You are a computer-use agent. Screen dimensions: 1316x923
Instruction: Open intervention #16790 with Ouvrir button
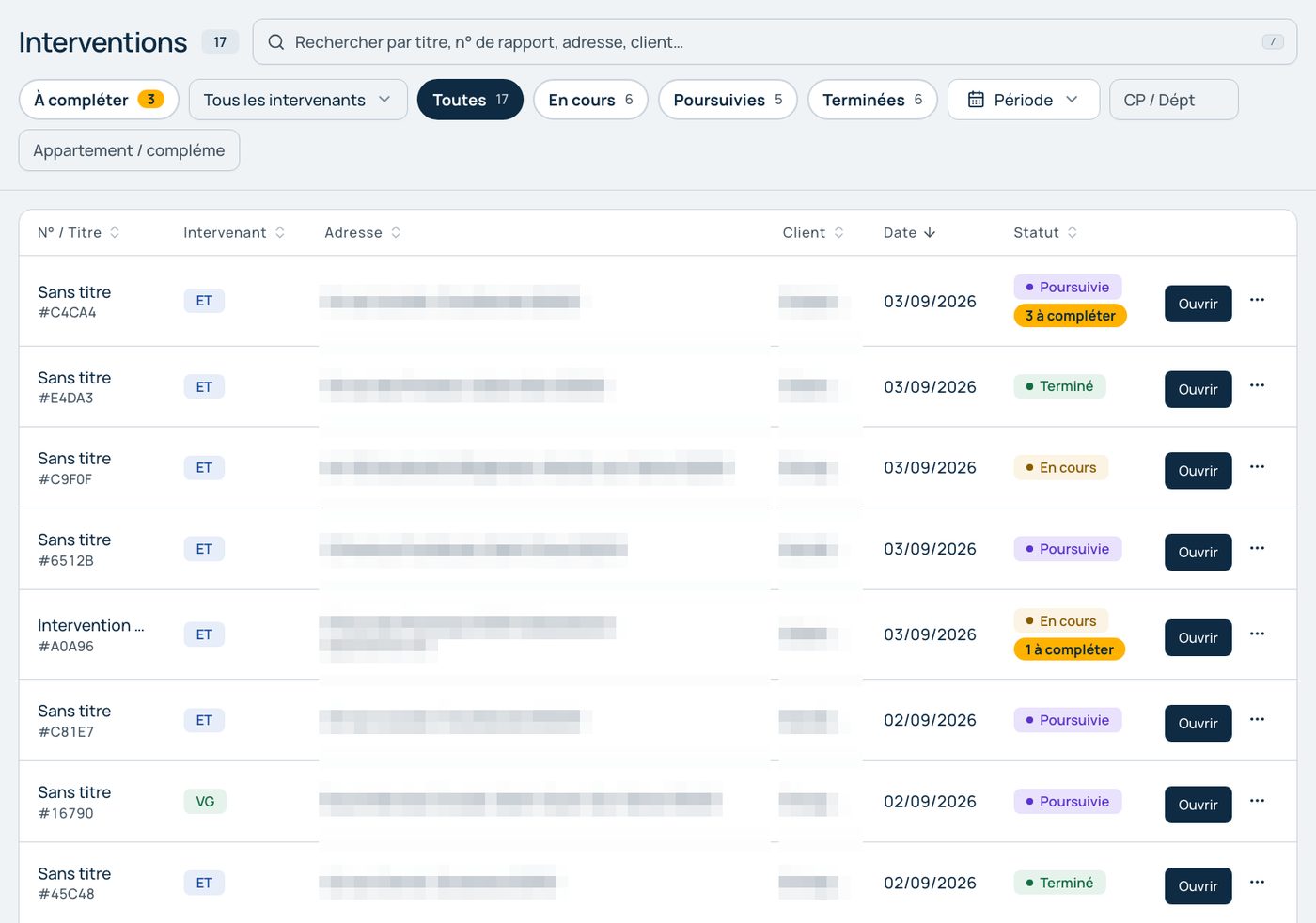(x=1198, y=805)
